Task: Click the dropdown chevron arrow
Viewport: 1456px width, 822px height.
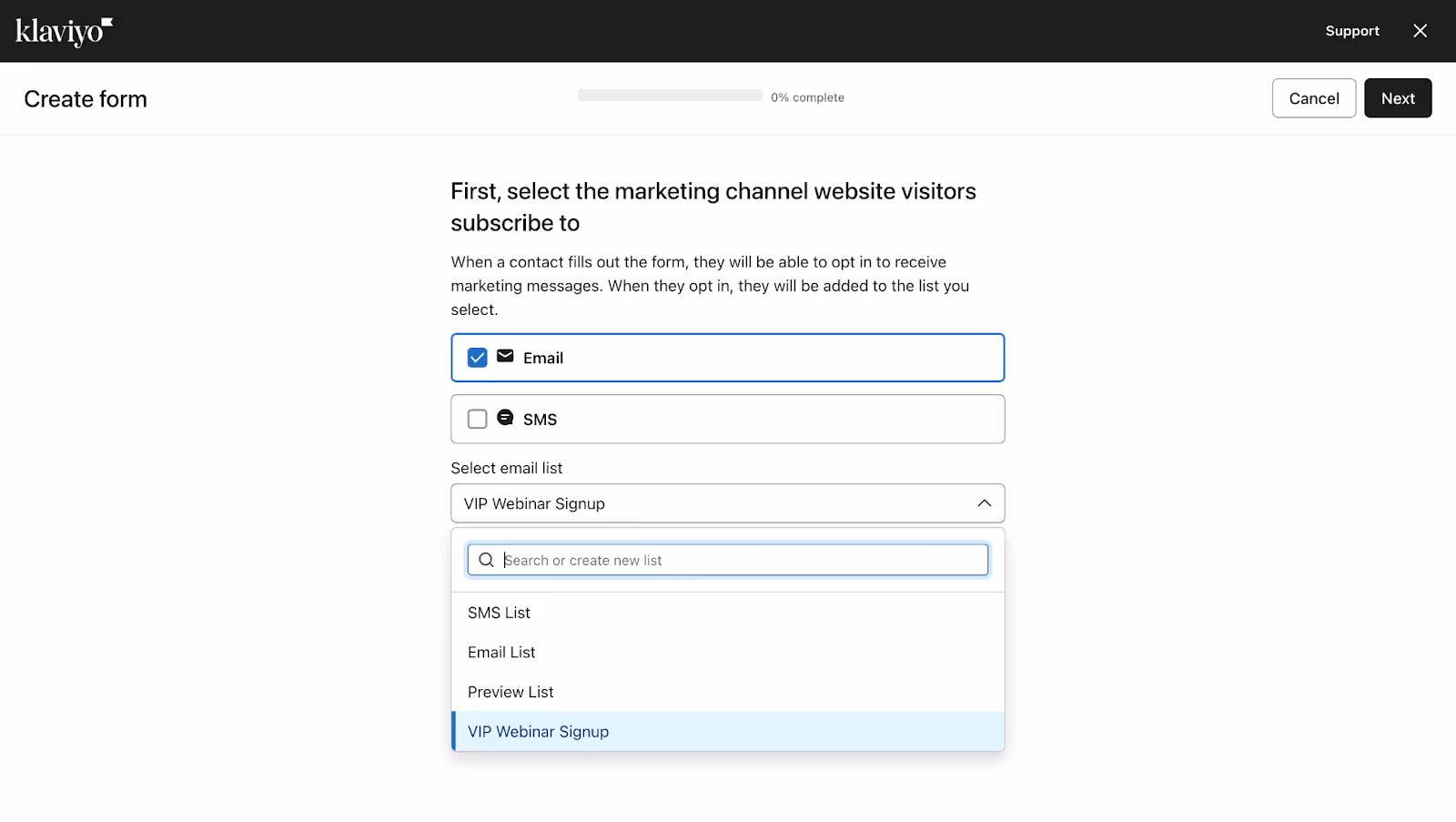Action: [x=984, y=503]
